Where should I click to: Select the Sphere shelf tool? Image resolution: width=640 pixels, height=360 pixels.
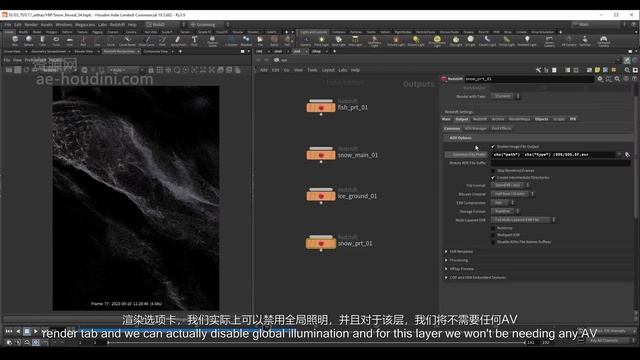coord(29,40)
